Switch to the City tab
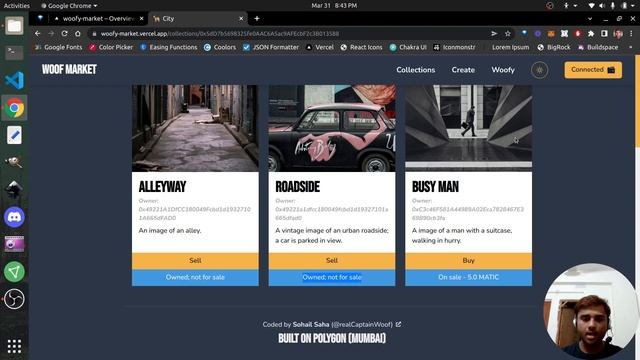Screen dimensions: 640x360 point(198,18)
